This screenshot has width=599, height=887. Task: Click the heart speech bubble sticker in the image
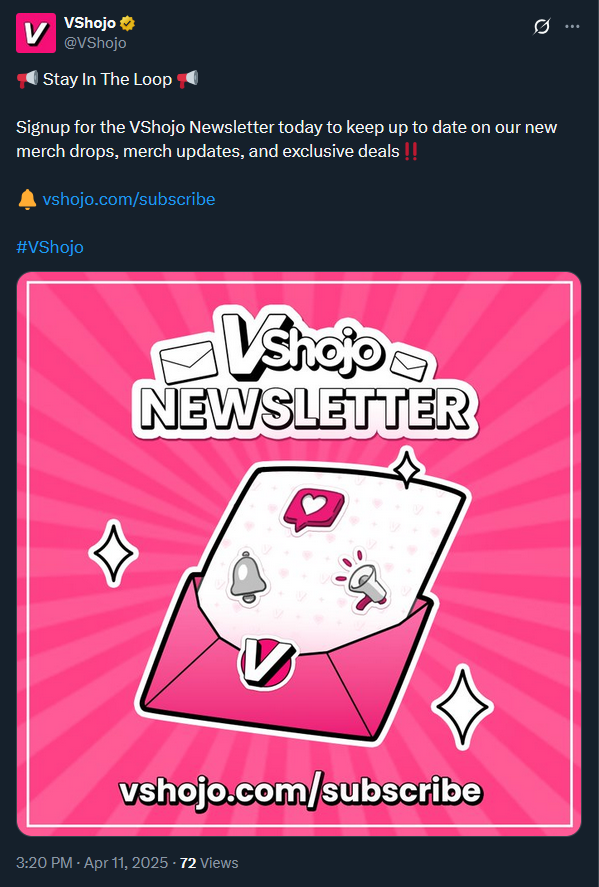click(x=313, y=509)
